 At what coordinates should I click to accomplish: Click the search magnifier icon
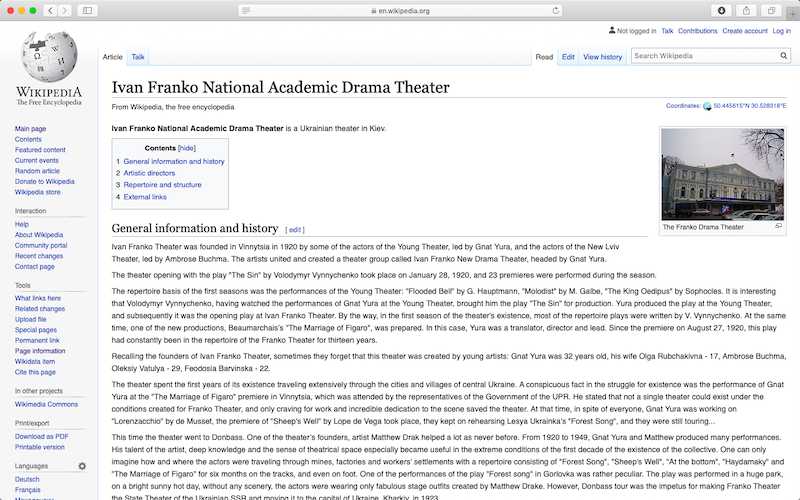pyautogui.click(x=783, y=56)
